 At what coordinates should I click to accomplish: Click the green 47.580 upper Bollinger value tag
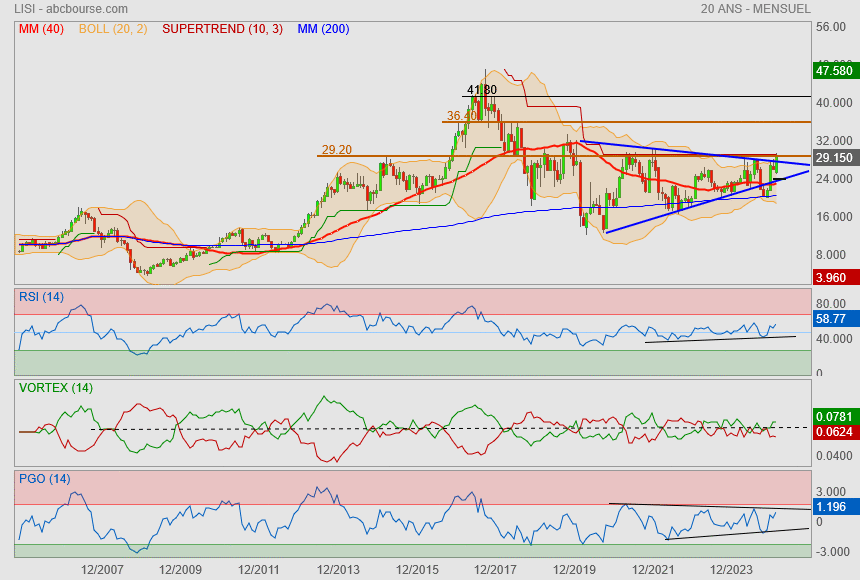[834, 71]
